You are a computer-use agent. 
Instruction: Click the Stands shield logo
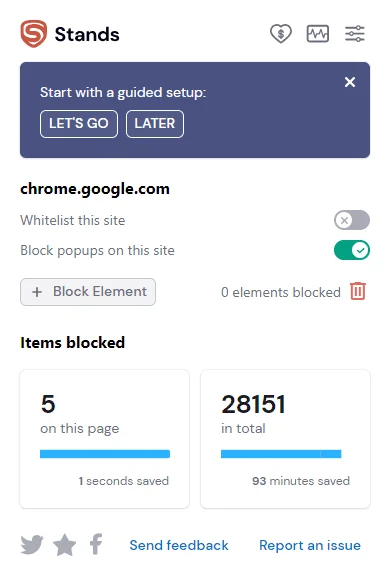pyautogui.click(x=34, y=34)
